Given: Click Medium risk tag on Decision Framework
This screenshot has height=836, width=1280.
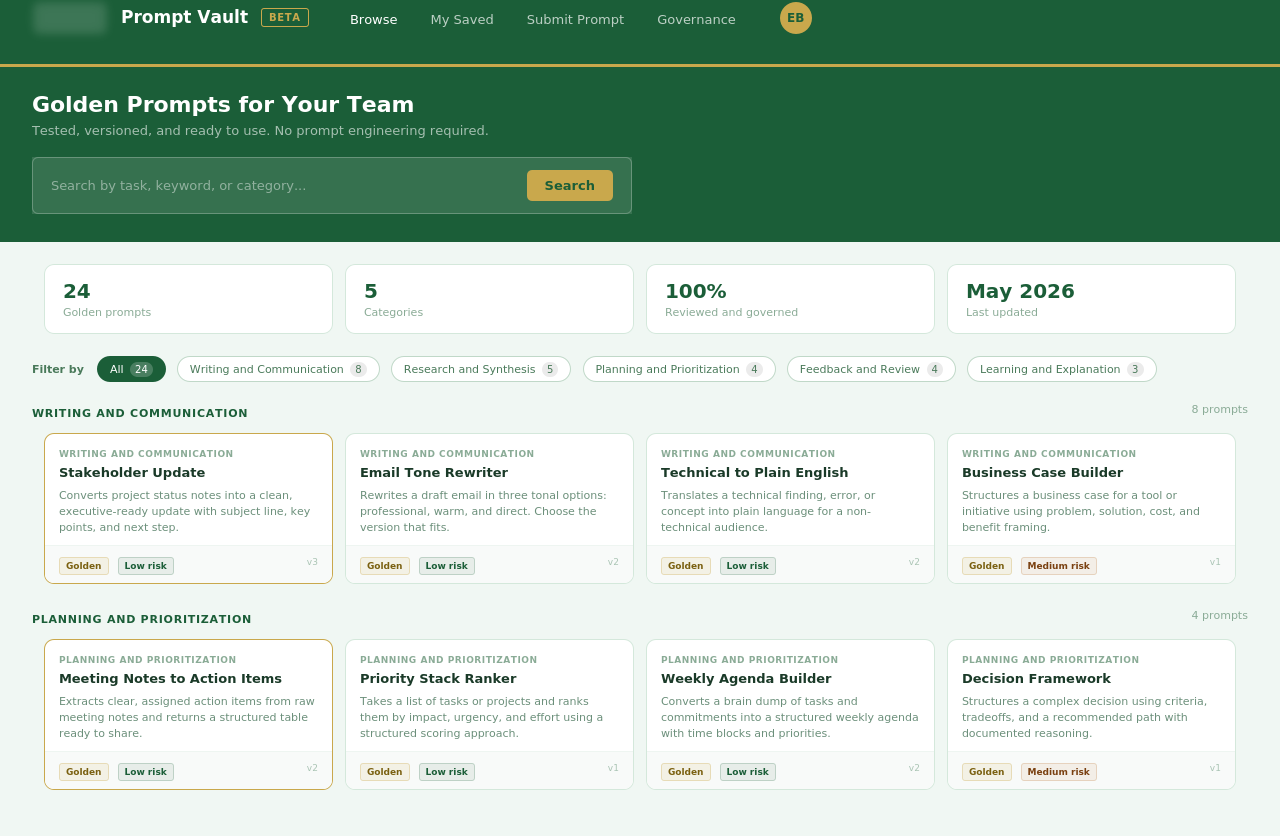Looking at the screenshot, I should (1059, 772).
